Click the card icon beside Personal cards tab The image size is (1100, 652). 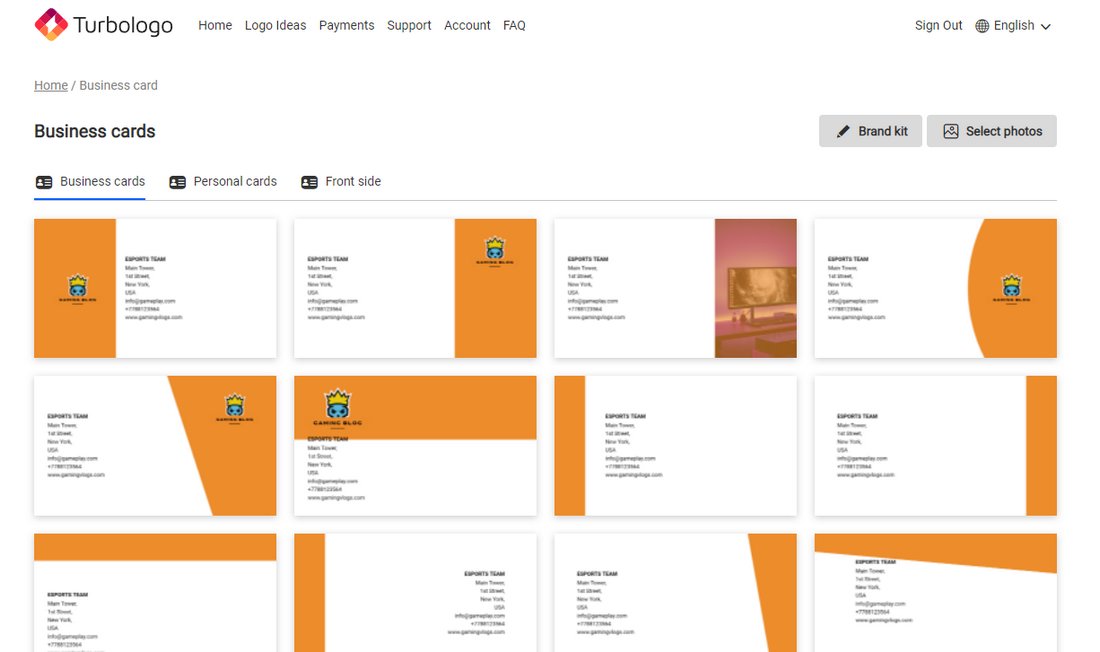[177, 182]
